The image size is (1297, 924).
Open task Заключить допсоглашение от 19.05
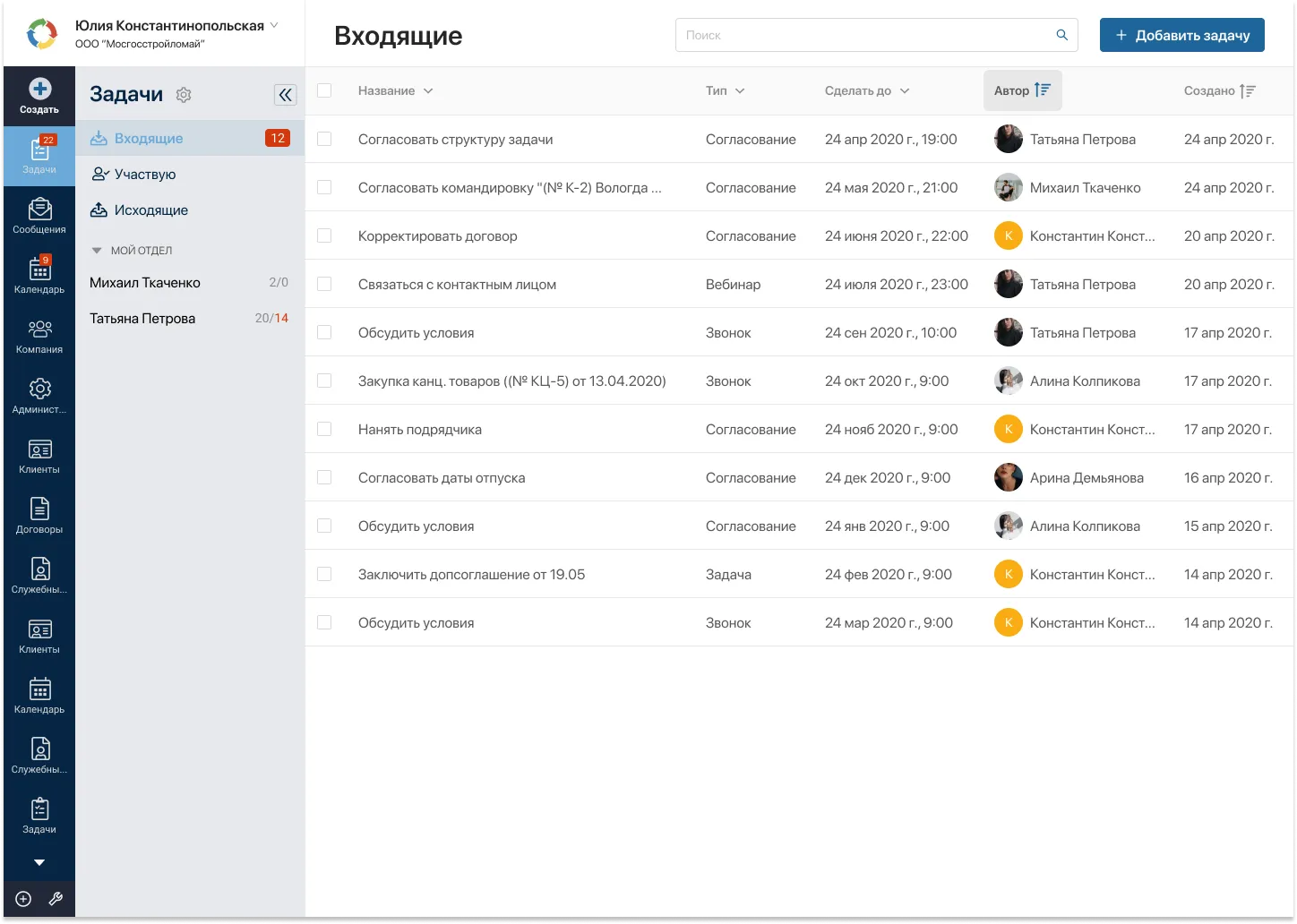pyautogui.click(x=471, y=574)
